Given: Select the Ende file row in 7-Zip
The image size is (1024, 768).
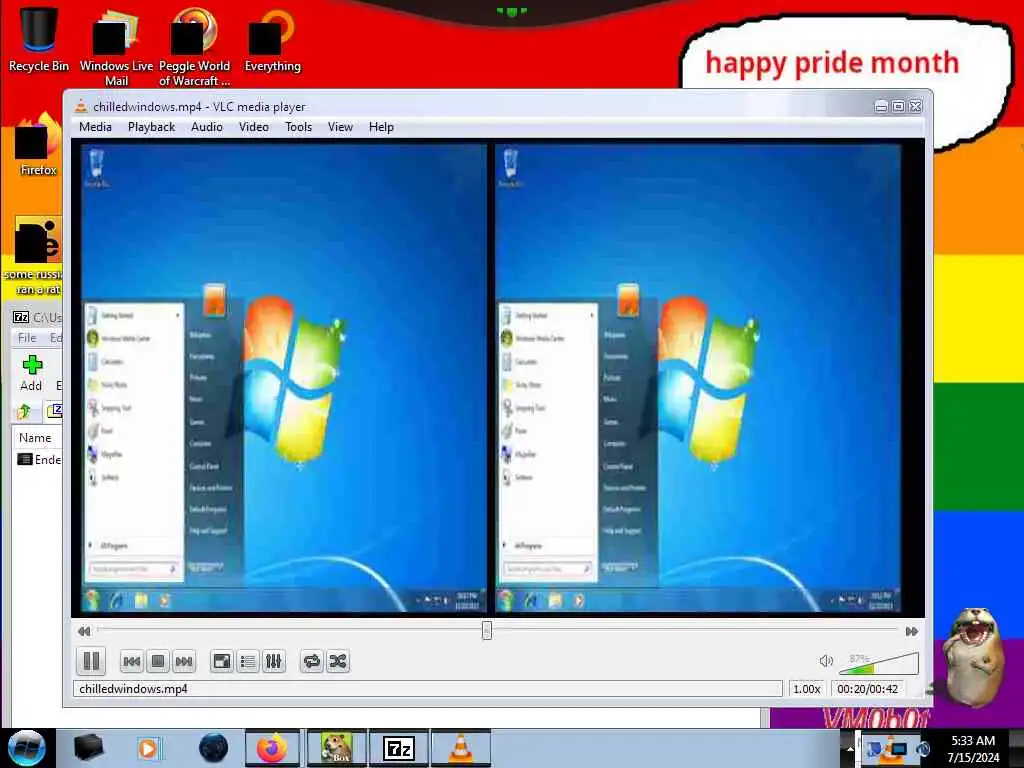Looking at the screenshot, I should point(39,460).
